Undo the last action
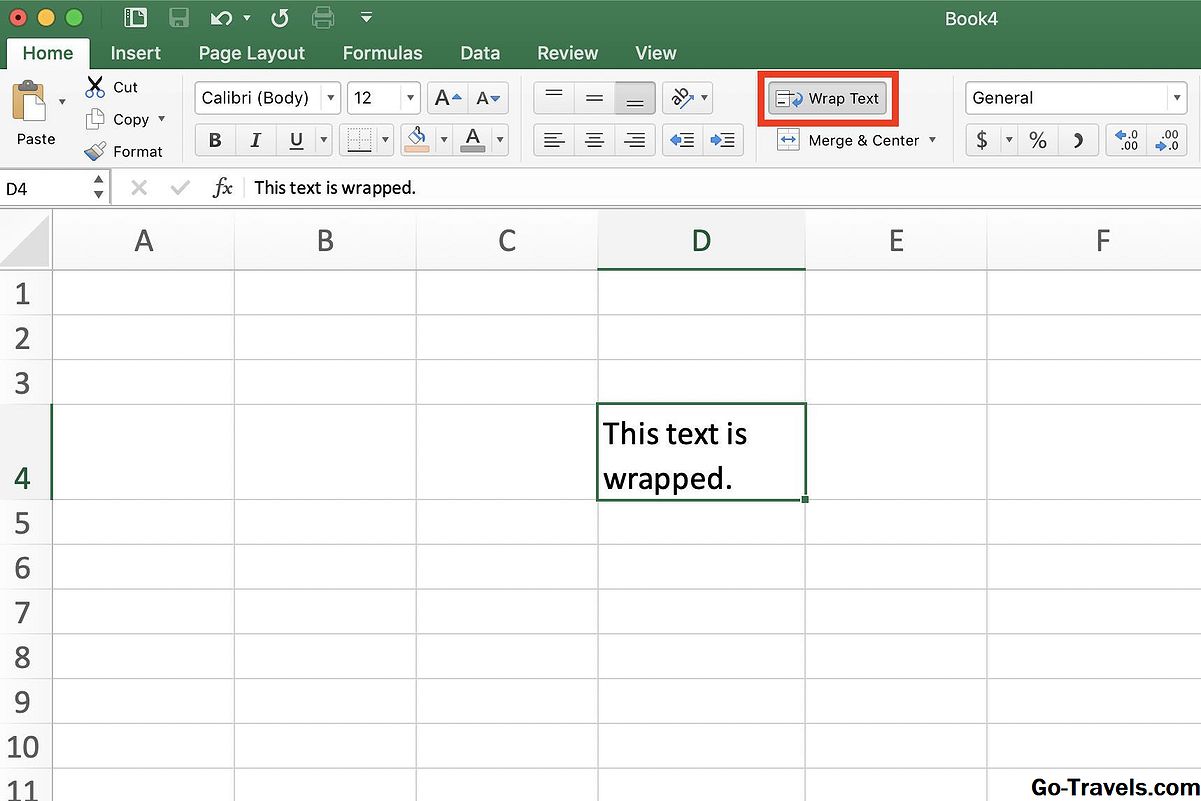This screenshot has width=1201, height=801. 222,16
